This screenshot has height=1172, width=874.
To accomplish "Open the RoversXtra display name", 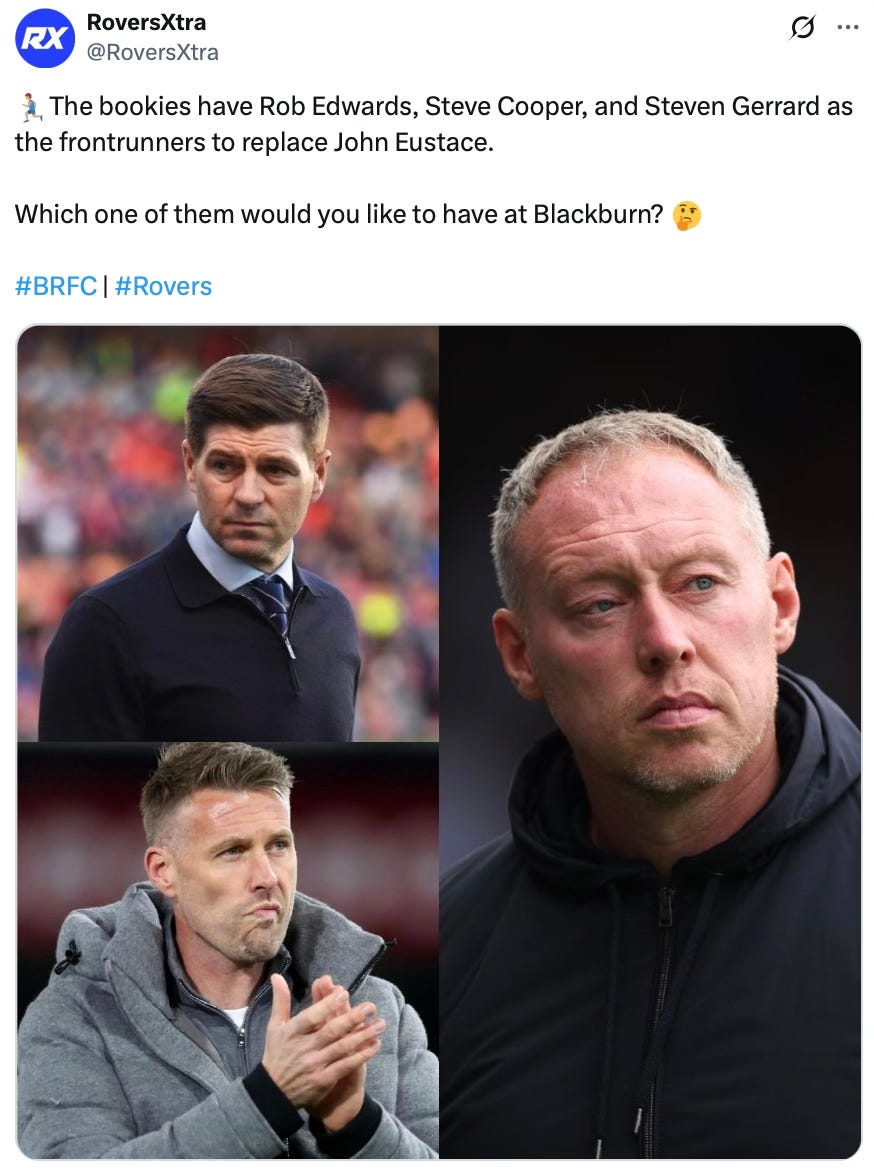I will click(147, 22).
